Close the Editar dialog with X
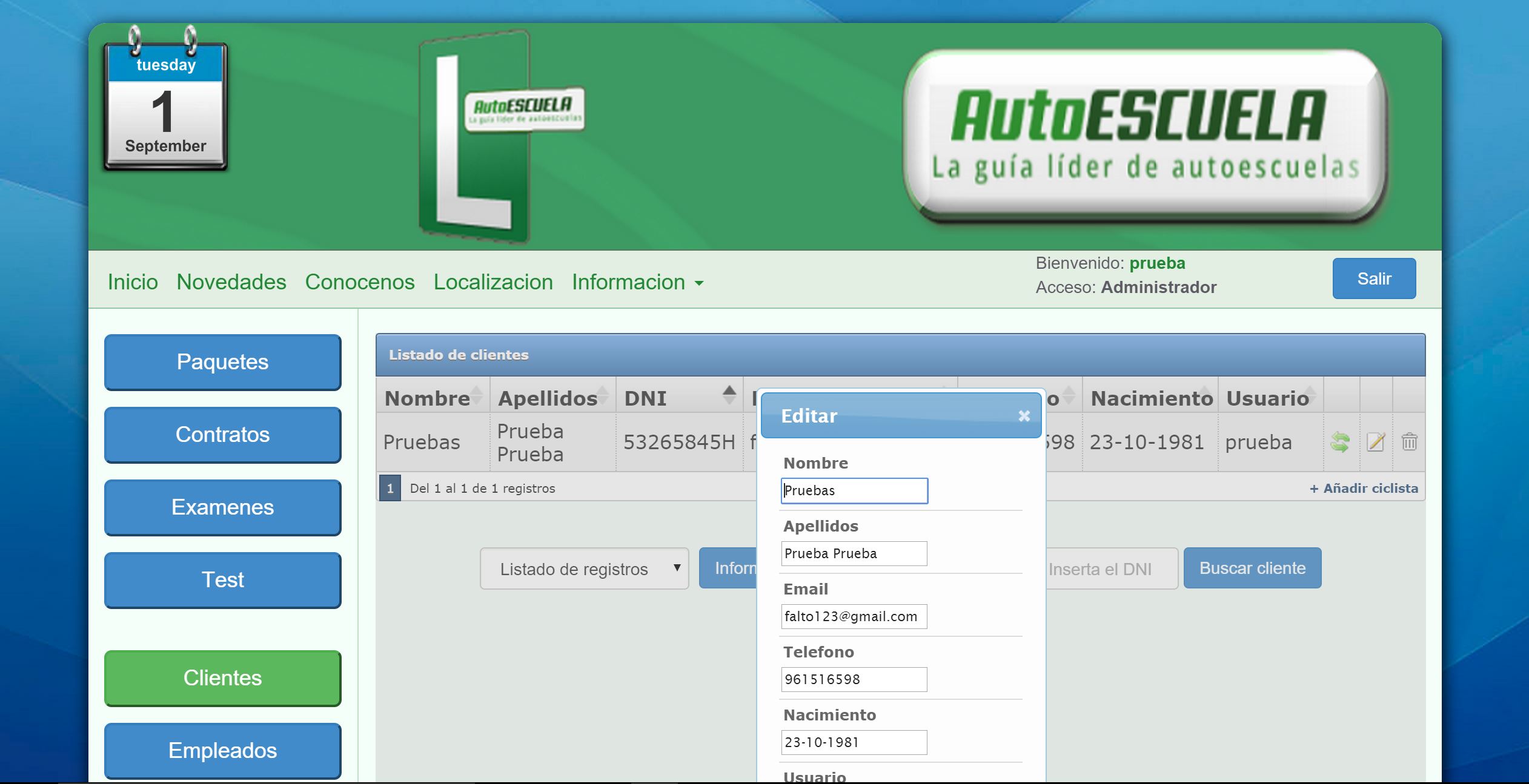 pos(1024,416)
